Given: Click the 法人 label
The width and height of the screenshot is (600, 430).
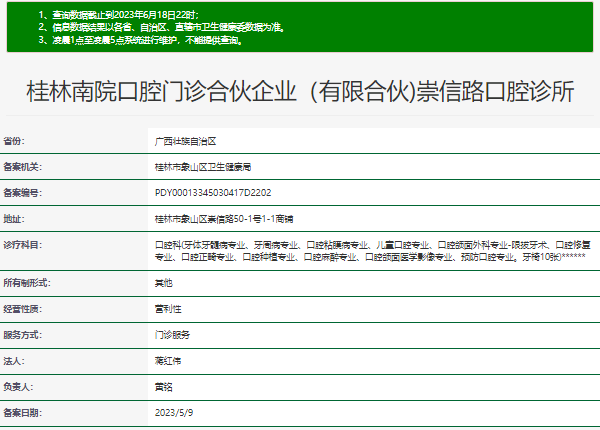Looking at the screenshot, I should point(14,361).
